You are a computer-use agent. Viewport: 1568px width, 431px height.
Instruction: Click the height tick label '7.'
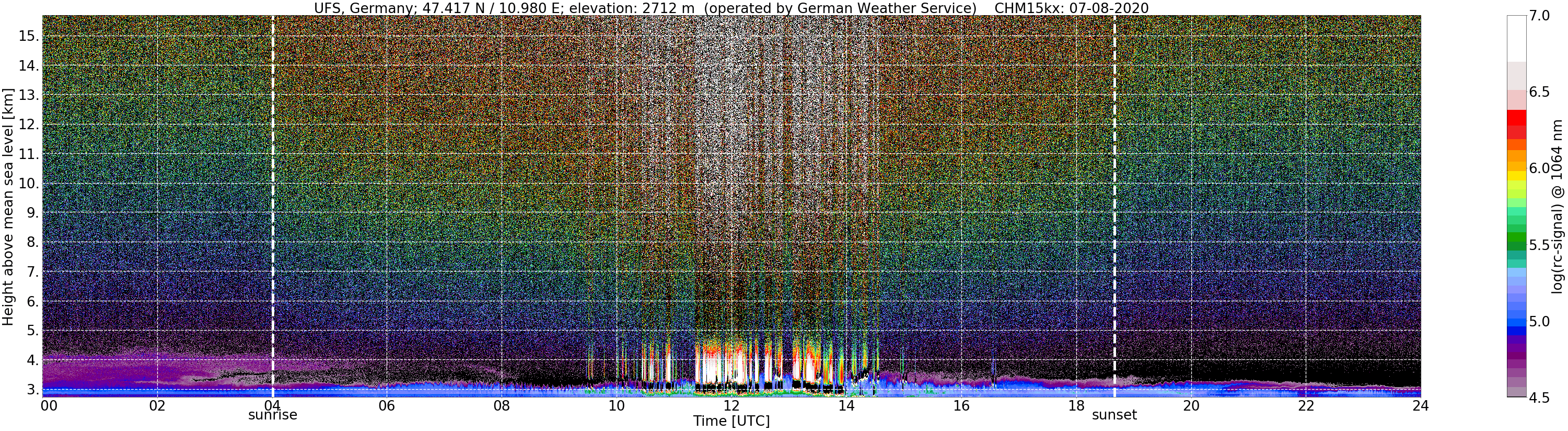32,272
